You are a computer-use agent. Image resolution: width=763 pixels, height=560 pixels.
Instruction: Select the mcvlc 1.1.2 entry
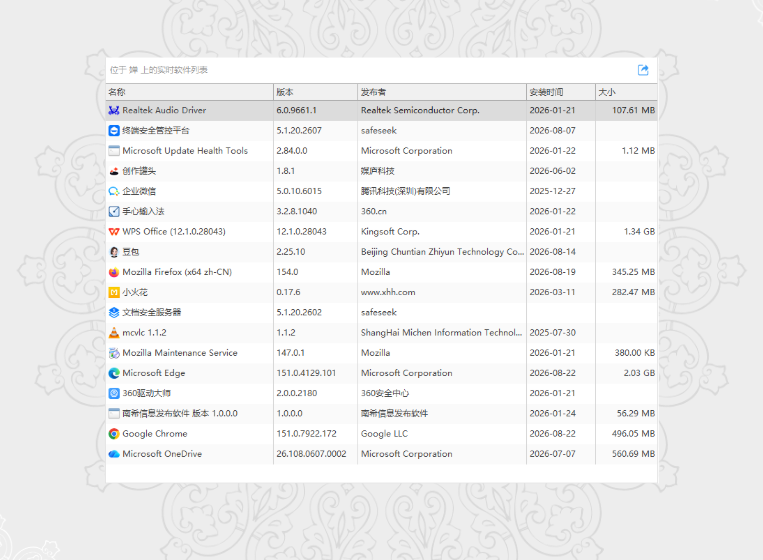145,333
